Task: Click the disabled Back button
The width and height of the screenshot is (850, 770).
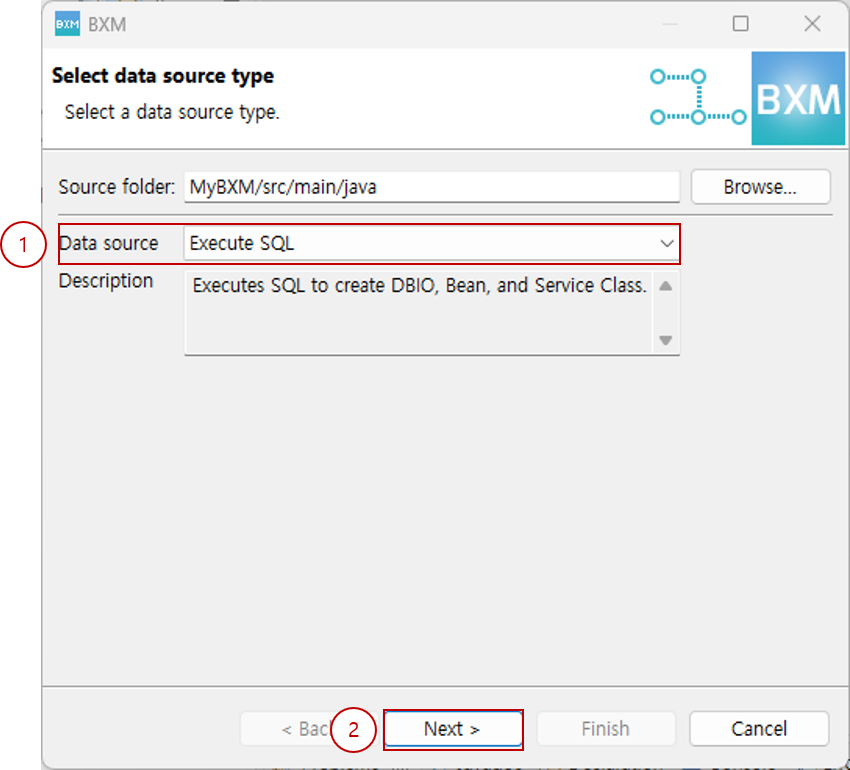Action: (300, 728)
